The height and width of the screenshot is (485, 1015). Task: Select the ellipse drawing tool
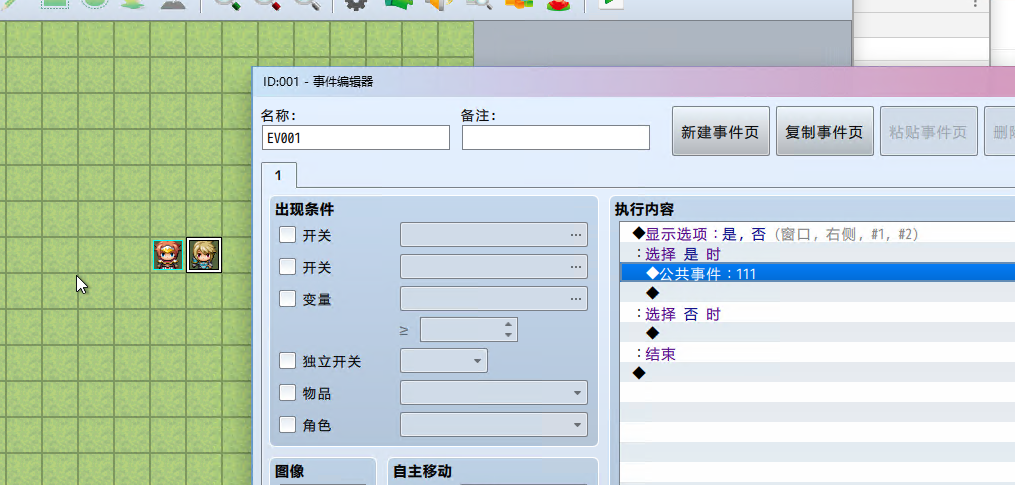(95, 4)
